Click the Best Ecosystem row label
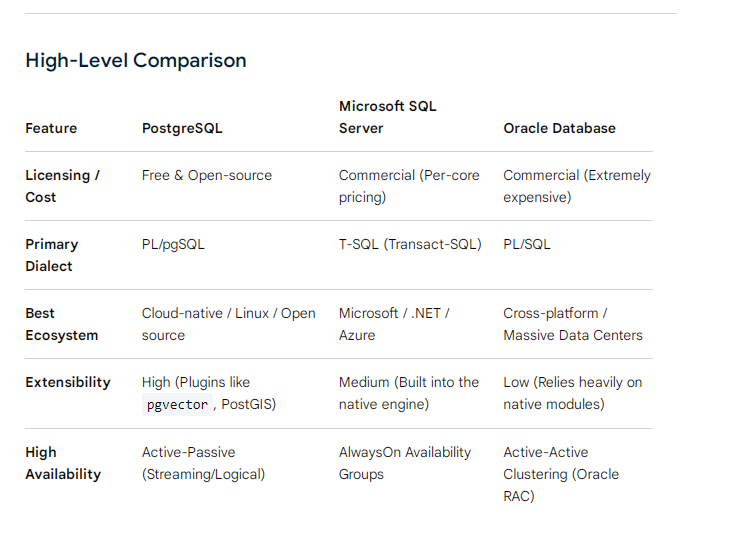This screenshot has width=739, height=551. pos(62,324)
